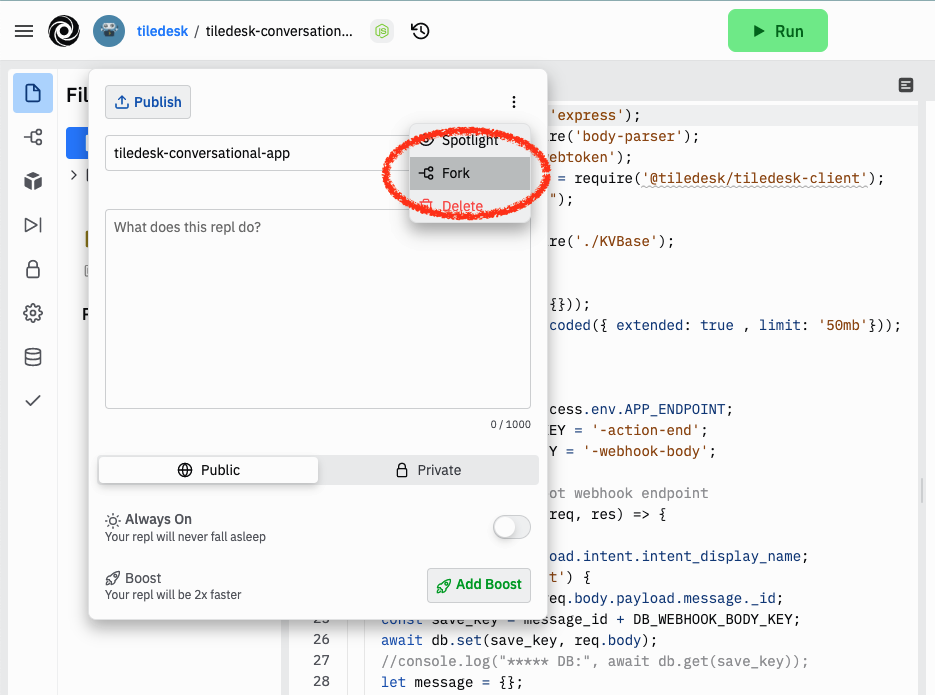Click the tiledesk user link

tap(163, 31)
